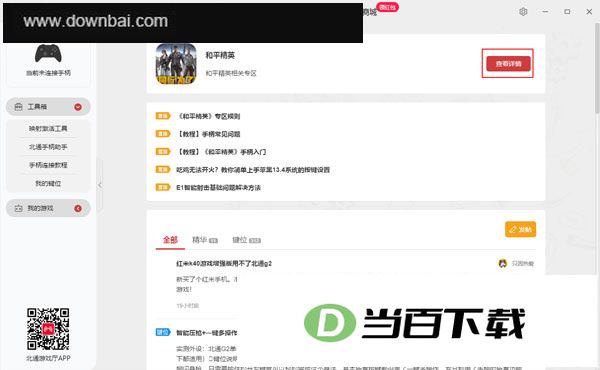This screenshot has width=600, height=370.
Task: Click the red 查看详情 button
Action: click(508, 64)
